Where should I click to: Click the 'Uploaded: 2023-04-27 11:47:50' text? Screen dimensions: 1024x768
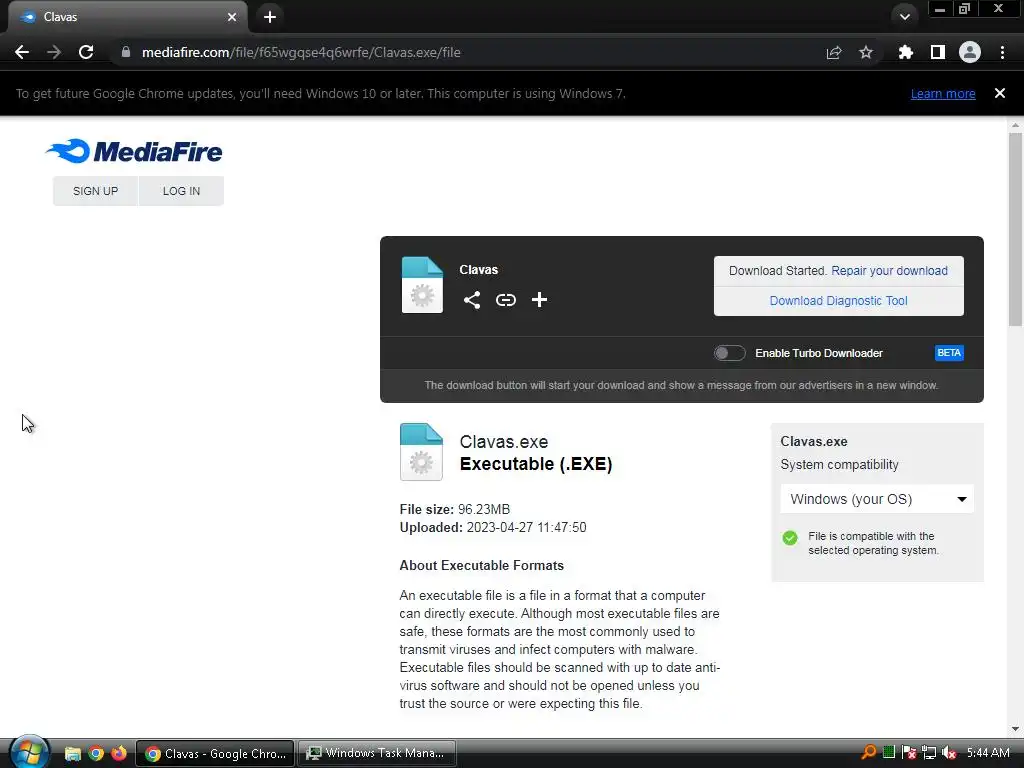pos(493,528)
